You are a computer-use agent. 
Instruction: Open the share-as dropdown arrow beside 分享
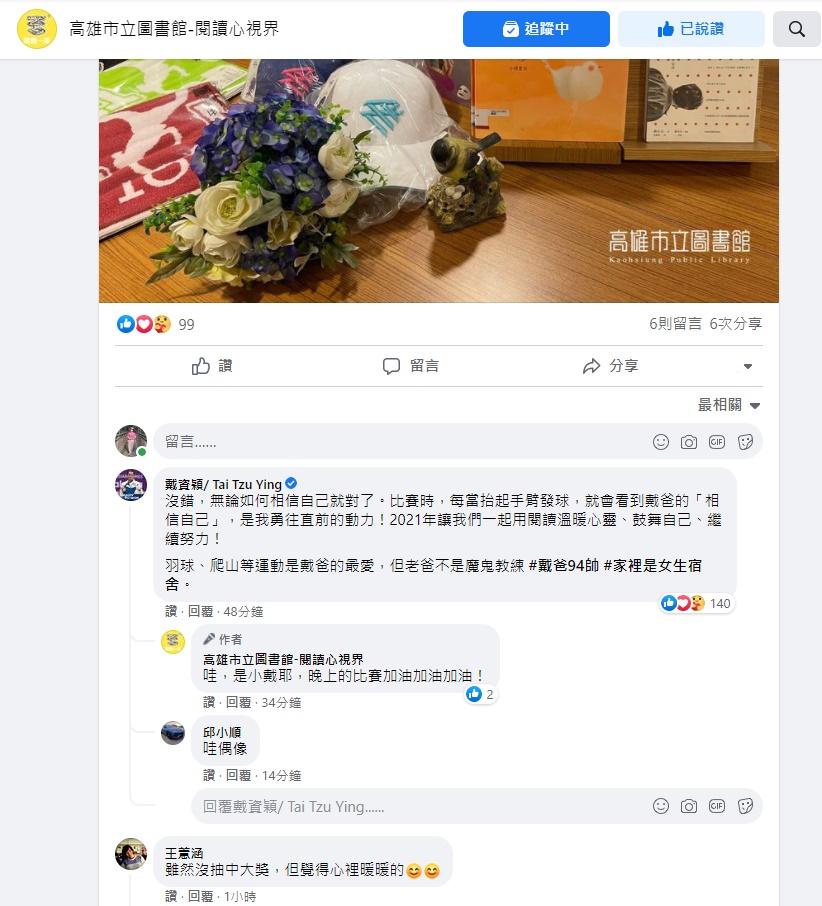tap(747, 366)
